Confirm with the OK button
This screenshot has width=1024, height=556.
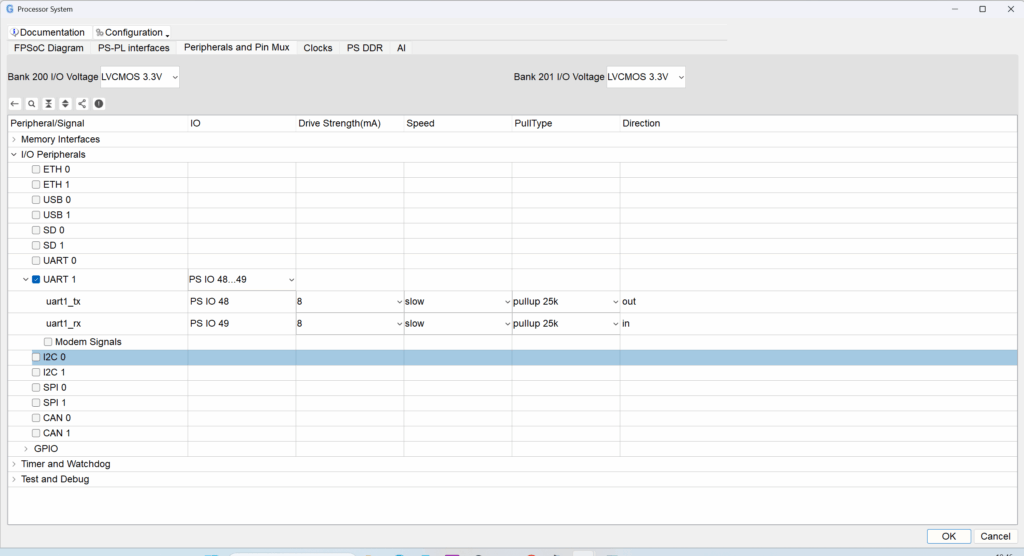(x=949, y=536)
